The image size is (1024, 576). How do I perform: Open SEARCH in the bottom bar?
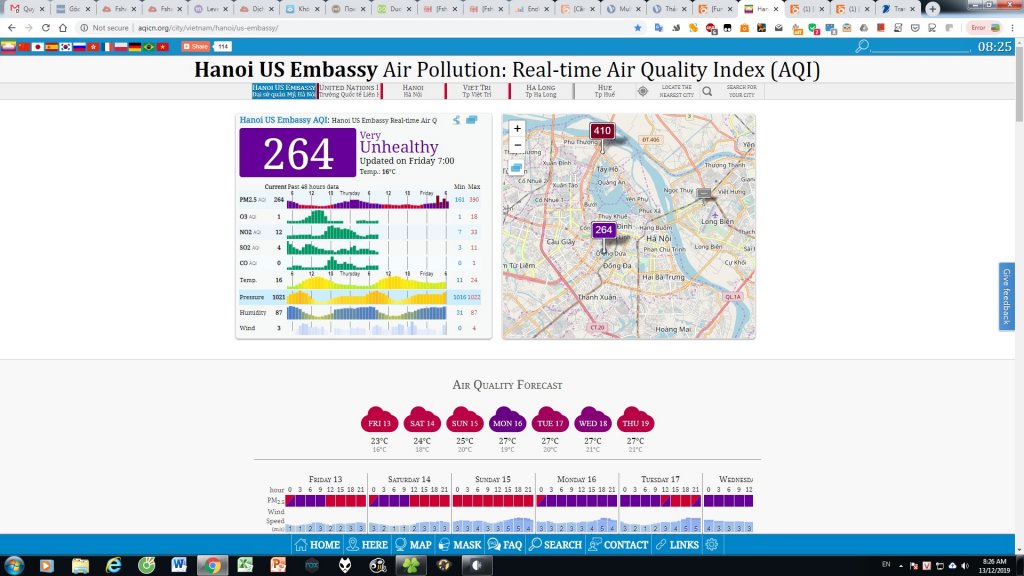click(x=555, y=545)
